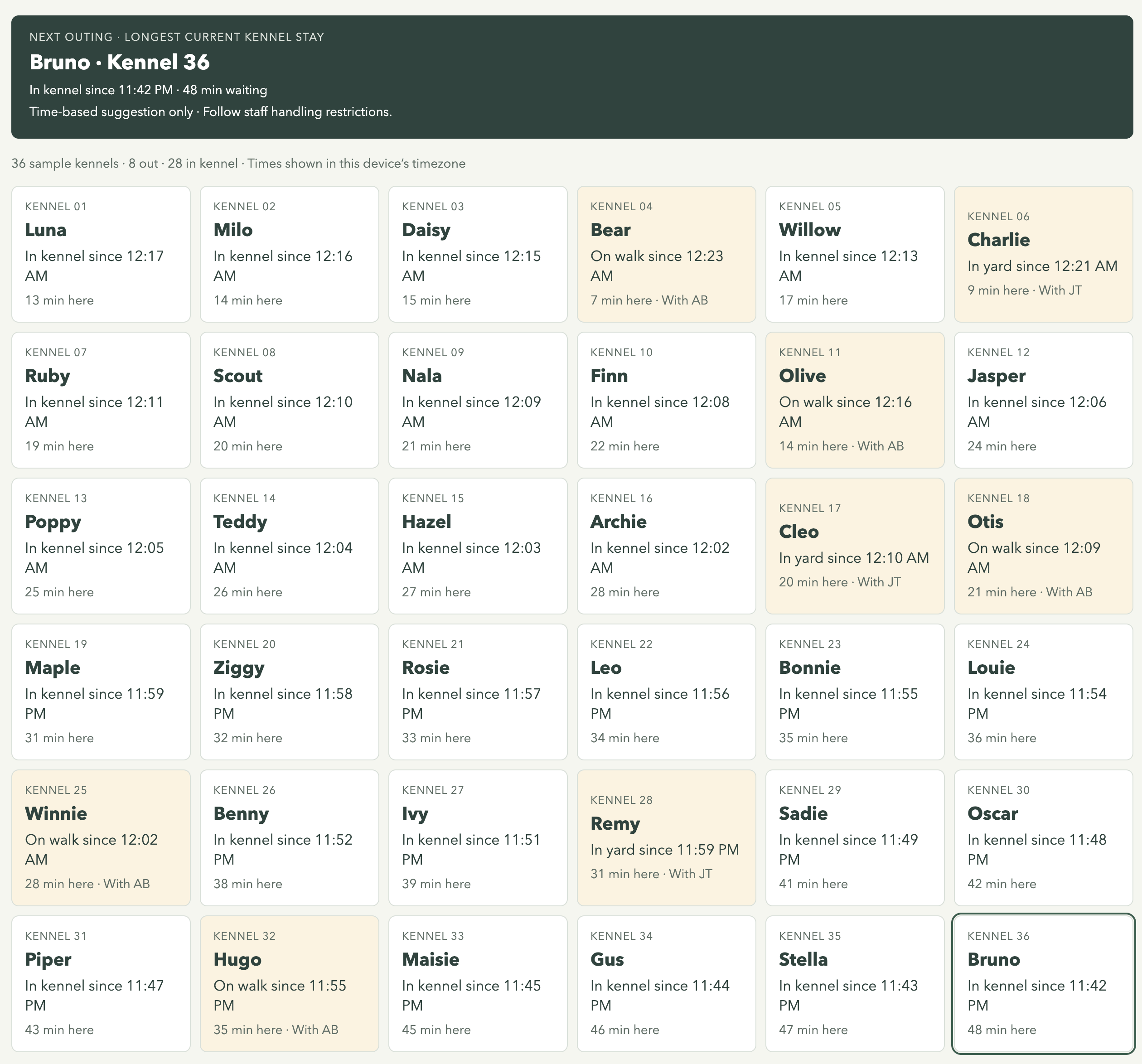Image resolution: width=1142 pixels, height=1064 pixels.
Task: Select Leo's Kennel 22 card
Action: pos(666,692)
